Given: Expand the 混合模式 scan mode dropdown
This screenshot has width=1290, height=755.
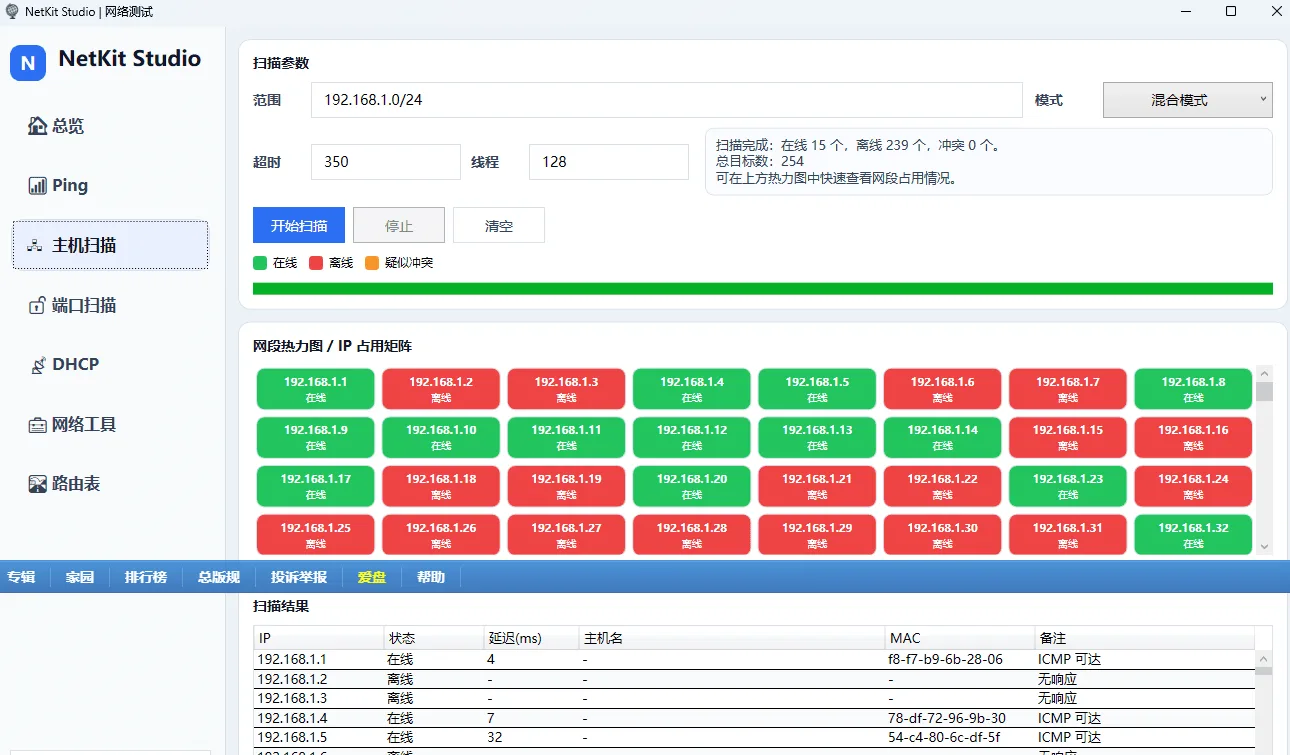Looking at the screenshot, I should point(1187,100).
